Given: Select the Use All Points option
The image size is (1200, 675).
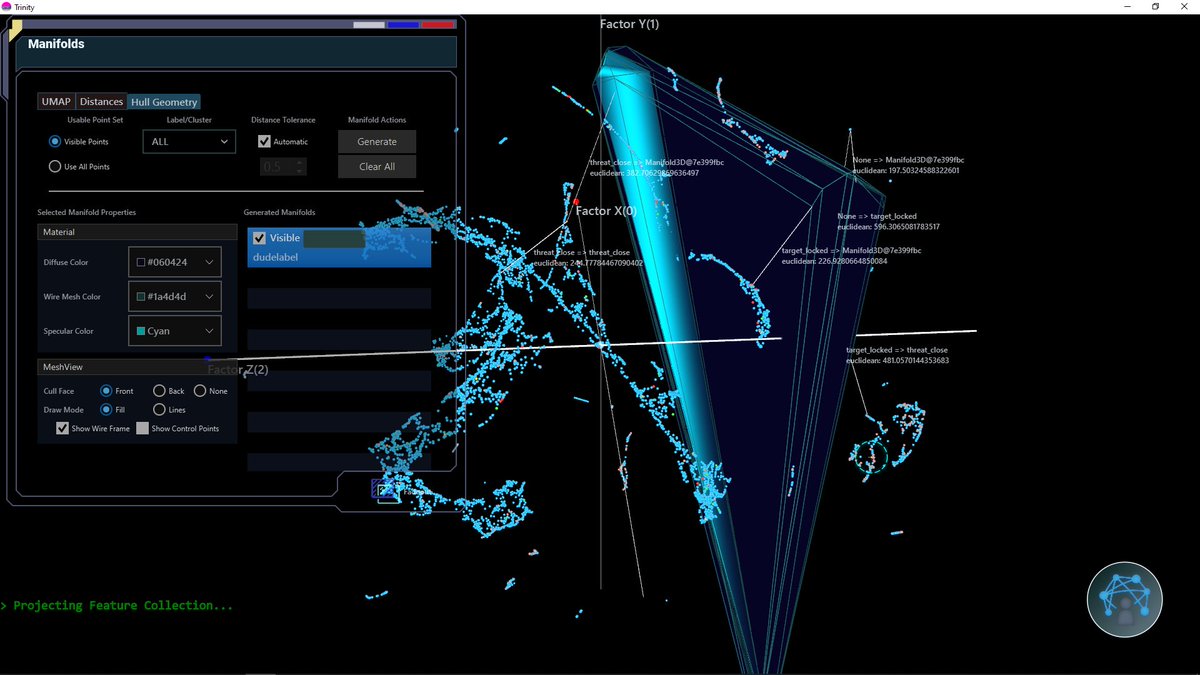Looking at the screenshot, I should (x=55, y=167).
